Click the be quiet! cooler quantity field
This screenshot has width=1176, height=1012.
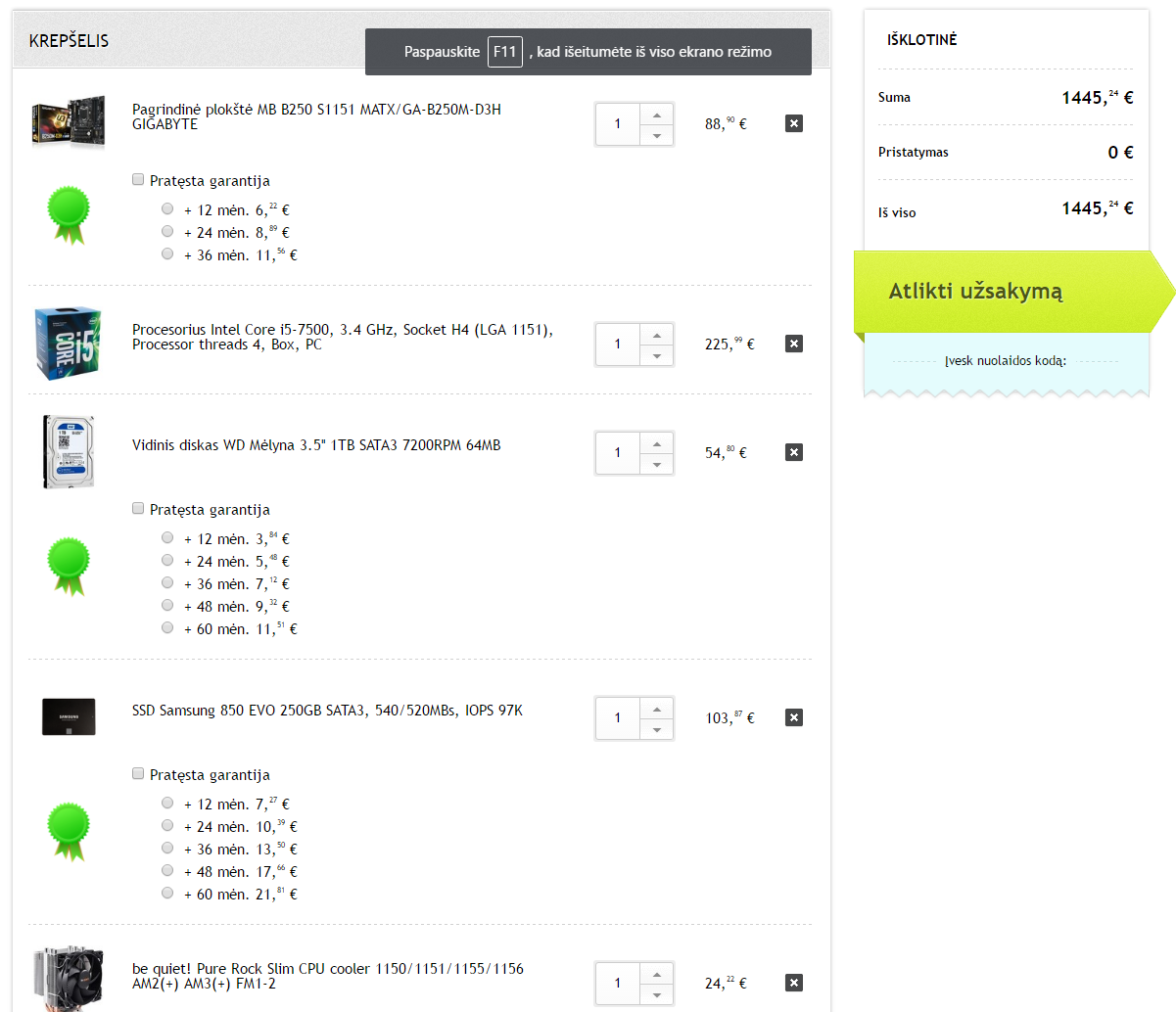(618, 984)
